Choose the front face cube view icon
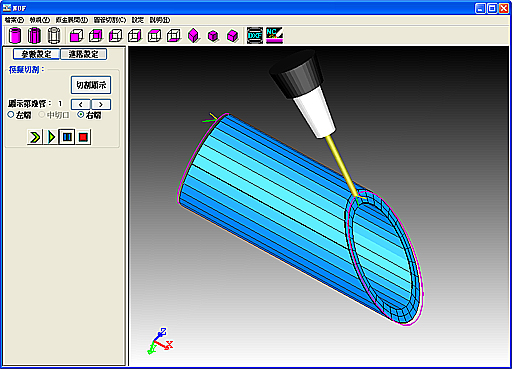Viewport: 512px width, 369px height. point(76,35)
